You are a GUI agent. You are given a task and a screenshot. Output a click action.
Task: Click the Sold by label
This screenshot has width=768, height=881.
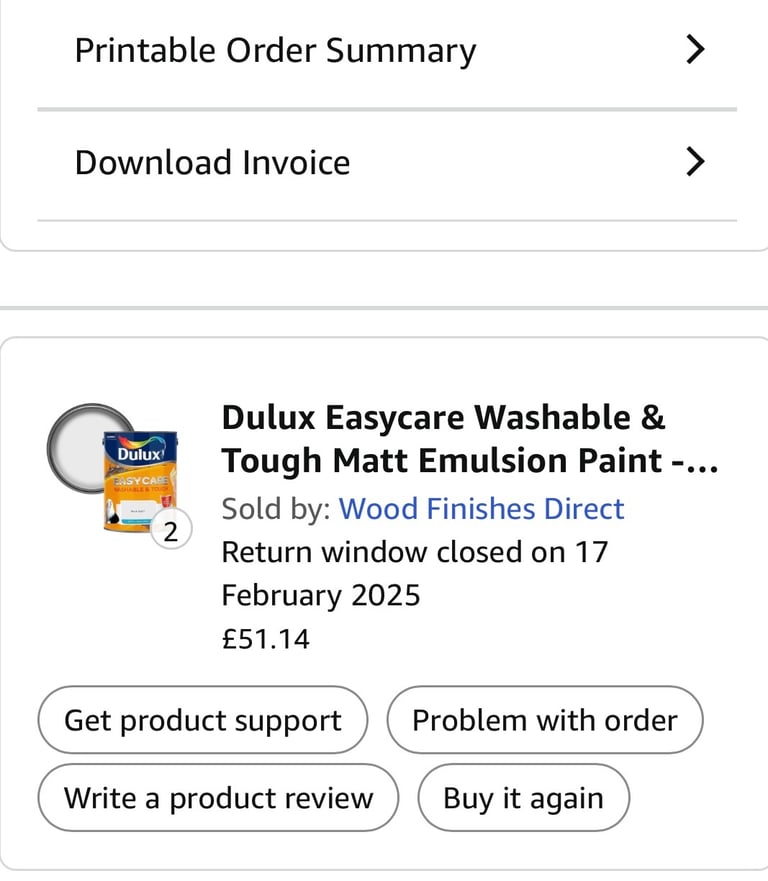[274, 508]
